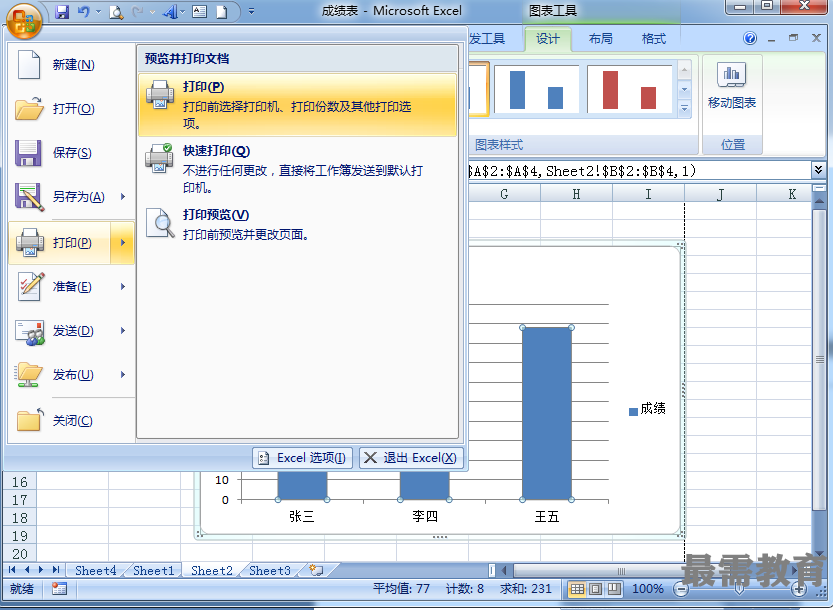
Task: Open Undo history dropdown arrow
Action: click(x=98, y=12)
